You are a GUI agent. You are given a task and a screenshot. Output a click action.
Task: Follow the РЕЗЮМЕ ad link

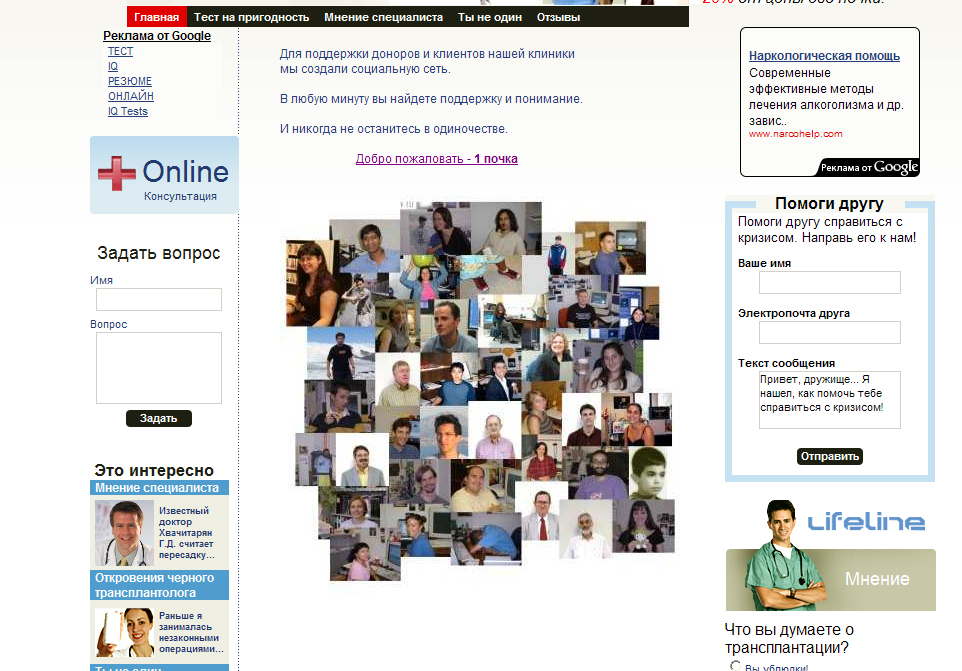coord(129,81)
